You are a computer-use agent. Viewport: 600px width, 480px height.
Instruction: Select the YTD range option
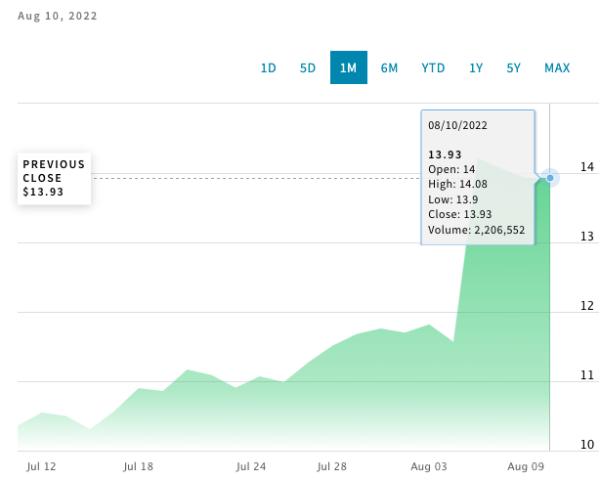point(433,68)
